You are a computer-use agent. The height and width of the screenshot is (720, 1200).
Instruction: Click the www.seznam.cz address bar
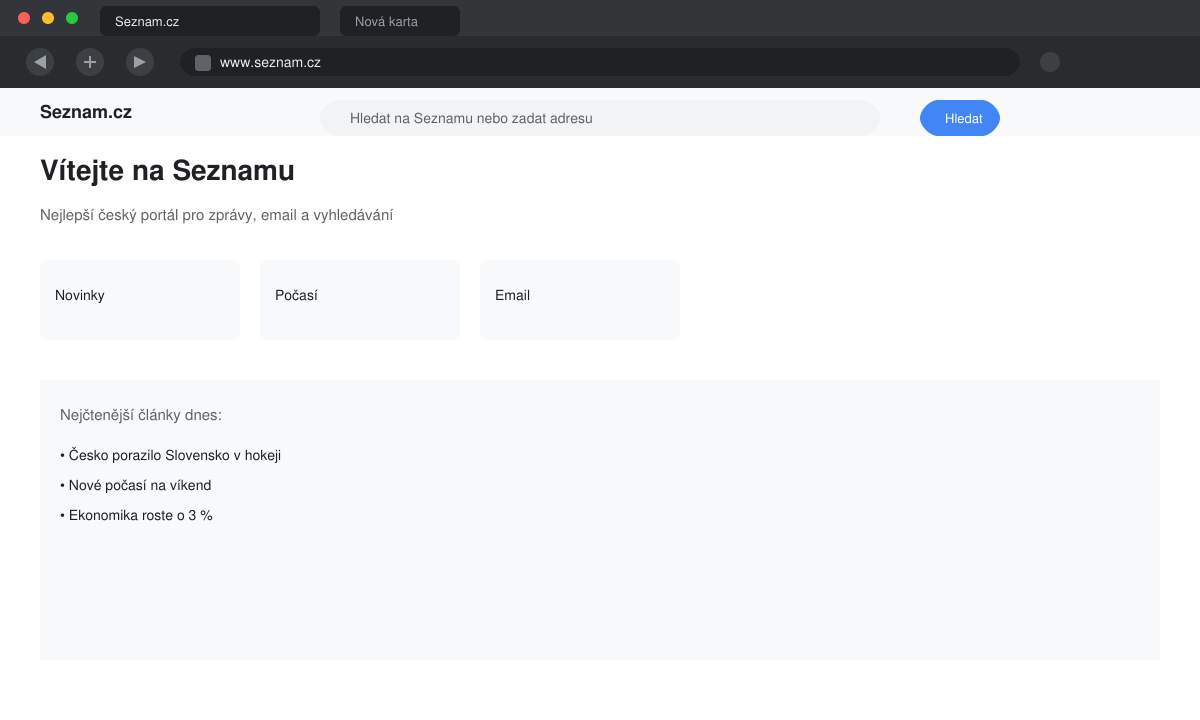600,62
